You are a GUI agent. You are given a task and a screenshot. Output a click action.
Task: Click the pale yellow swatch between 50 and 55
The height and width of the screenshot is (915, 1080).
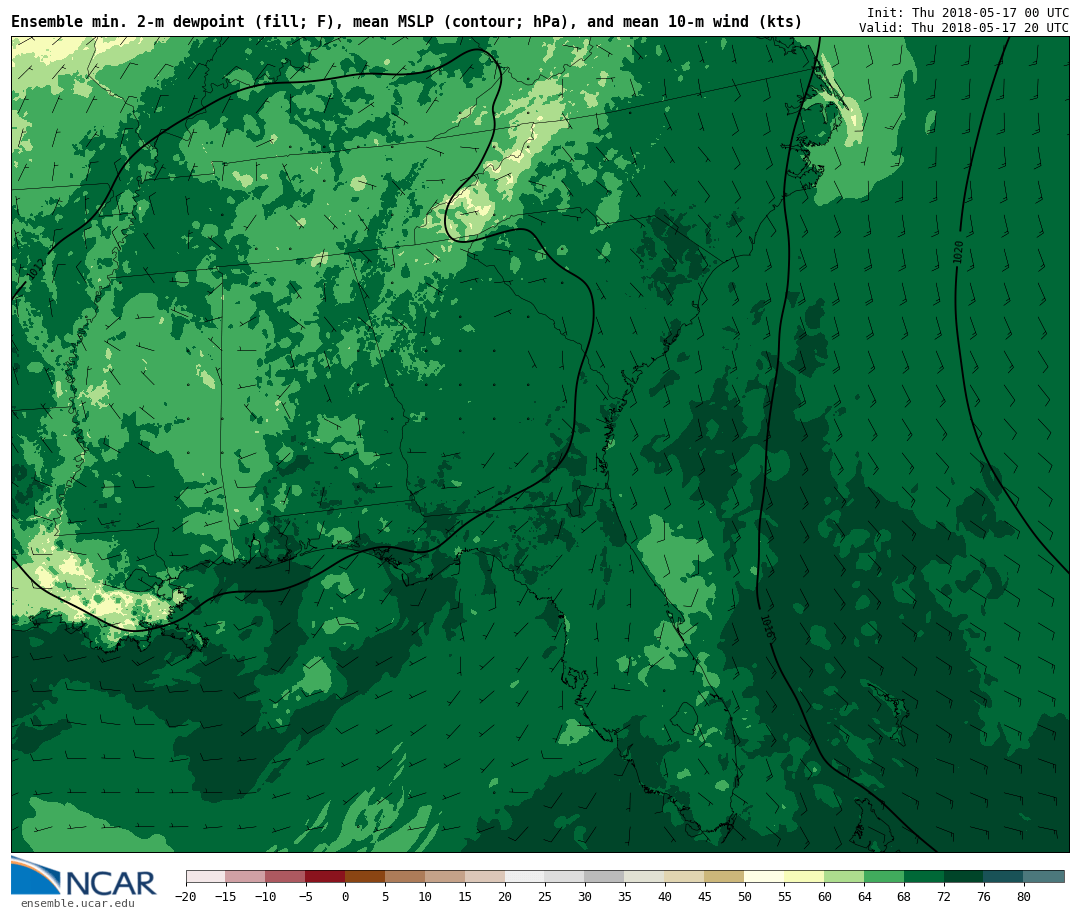(x=765, y=876)
